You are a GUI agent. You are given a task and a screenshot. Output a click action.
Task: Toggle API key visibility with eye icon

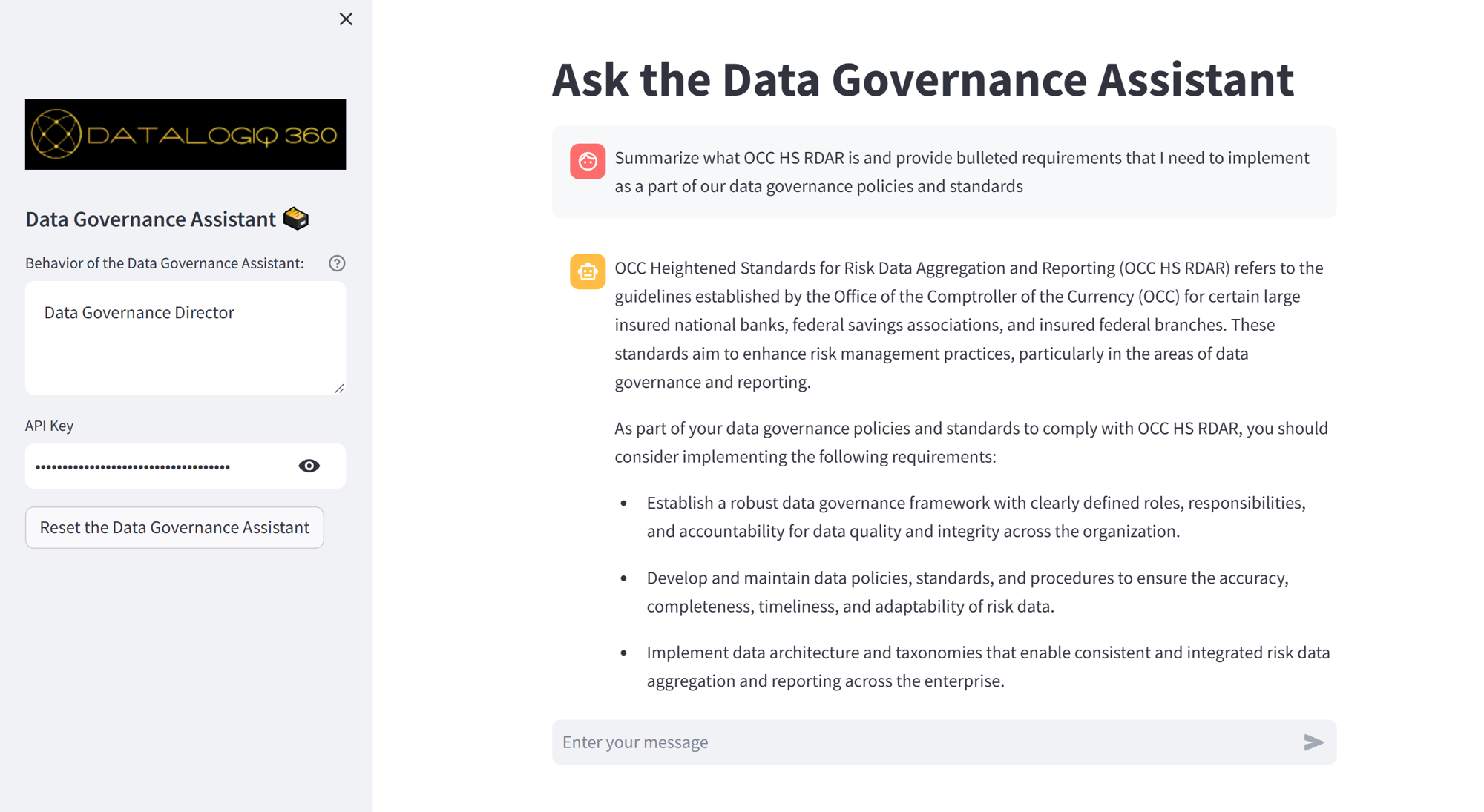(x=310, y=466)
